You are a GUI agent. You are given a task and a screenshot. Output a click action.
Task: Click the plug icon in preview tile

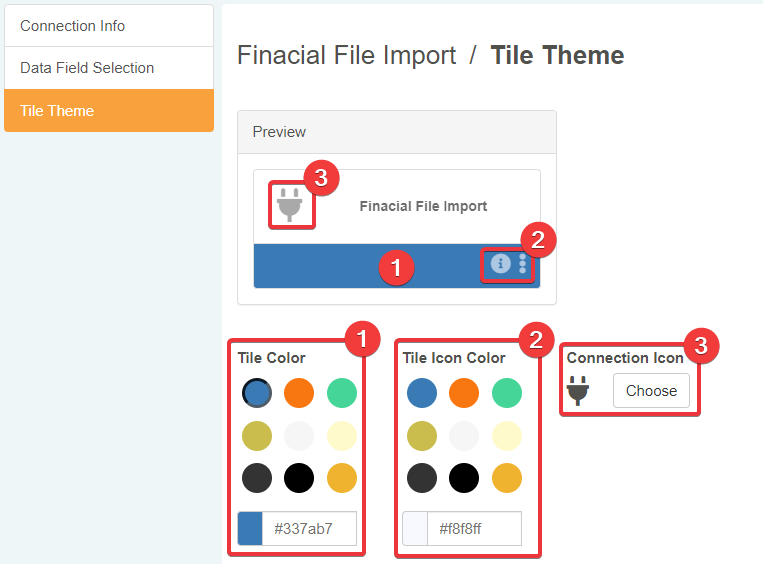pyautogui.click(x=289, y=205)
